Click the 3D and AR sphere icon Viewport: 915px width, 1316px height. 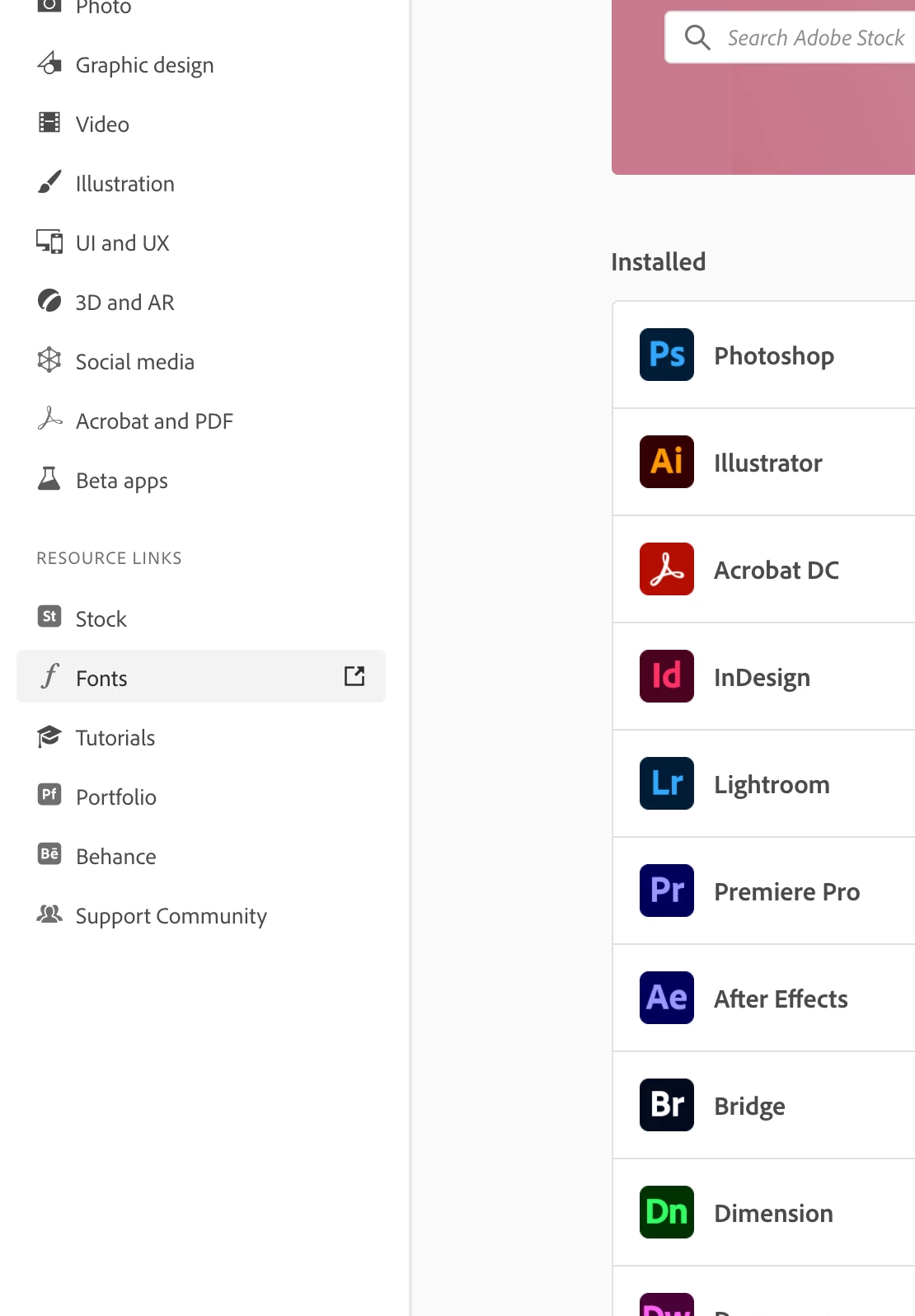click(x=49, y=301)
